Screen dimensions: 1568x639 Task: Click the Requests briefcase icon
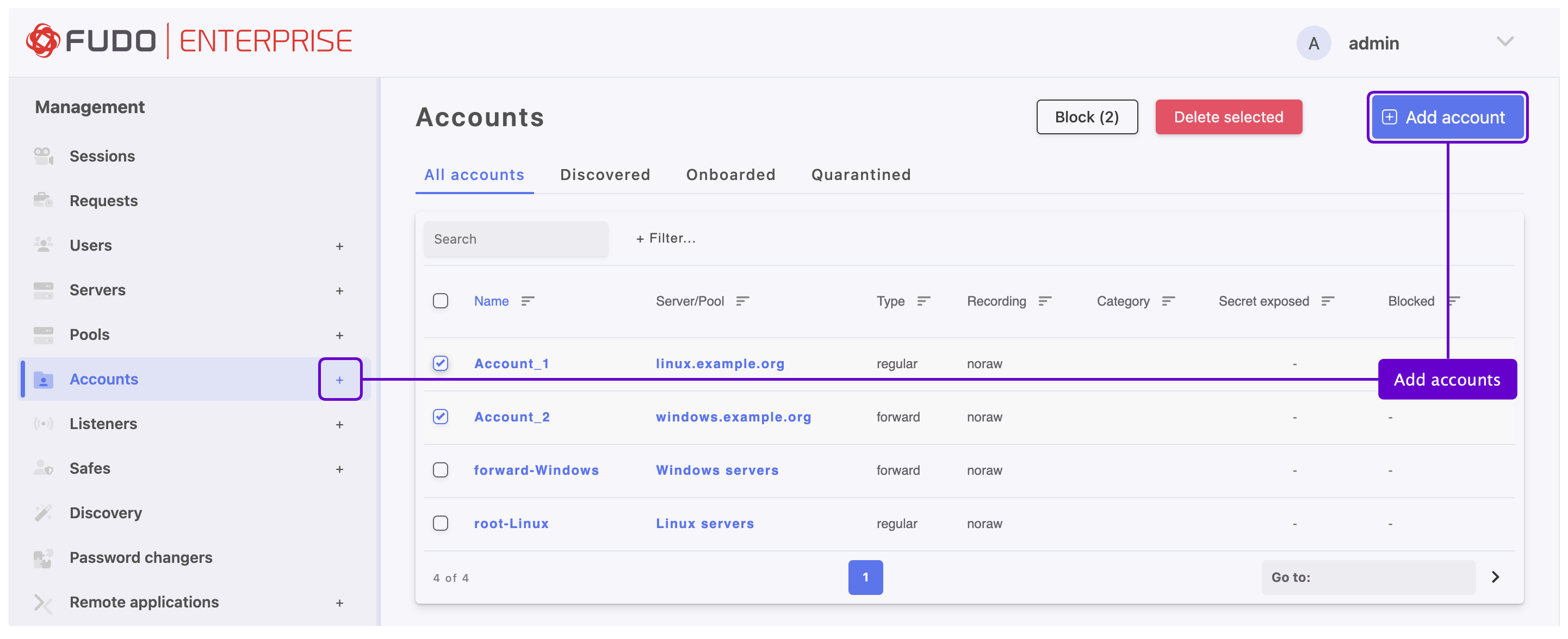43,200
